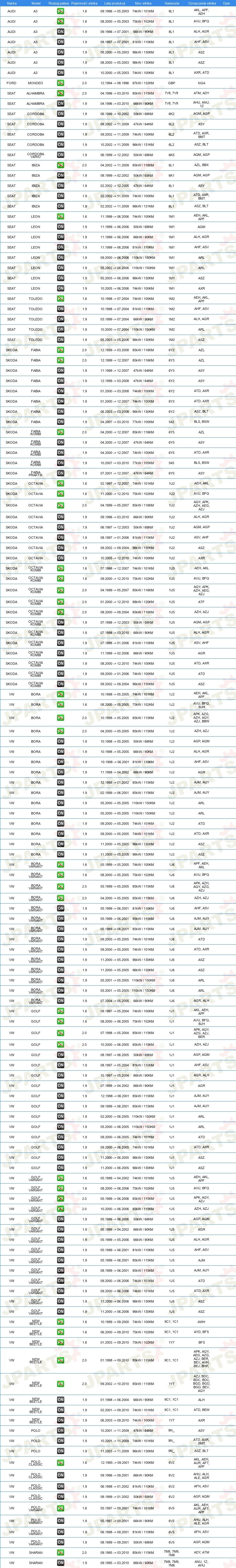Viewport: 236px width, 1568px height.
Task: Click the PB badge for BORA VARIANT 2.0 AZH, AZJ
Action: [x=60, y=898]
